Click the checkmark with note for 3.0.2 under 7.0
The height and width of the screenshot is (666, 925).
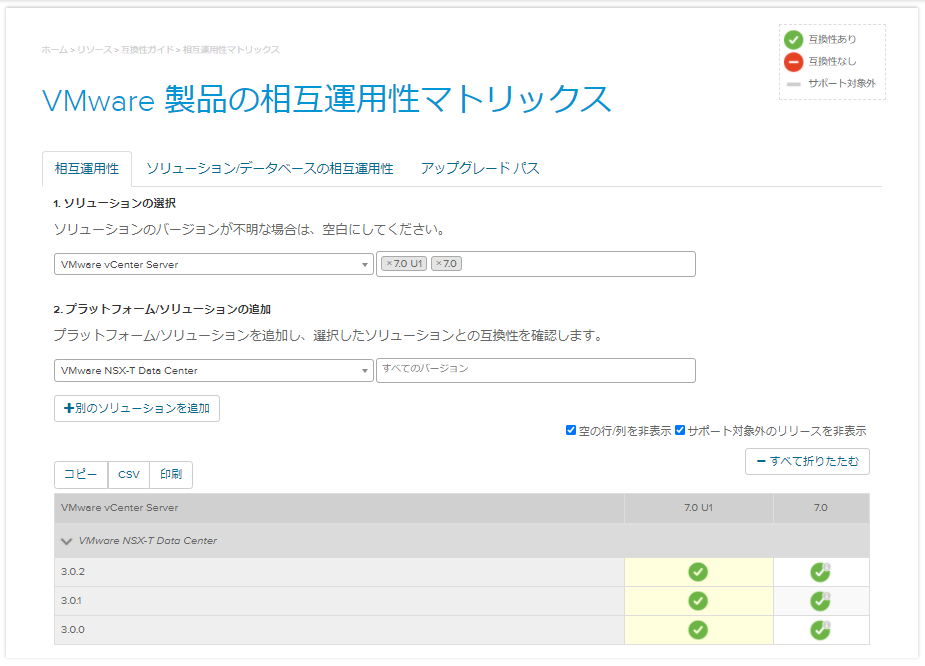pyautogui.click(x=820, y=572)
